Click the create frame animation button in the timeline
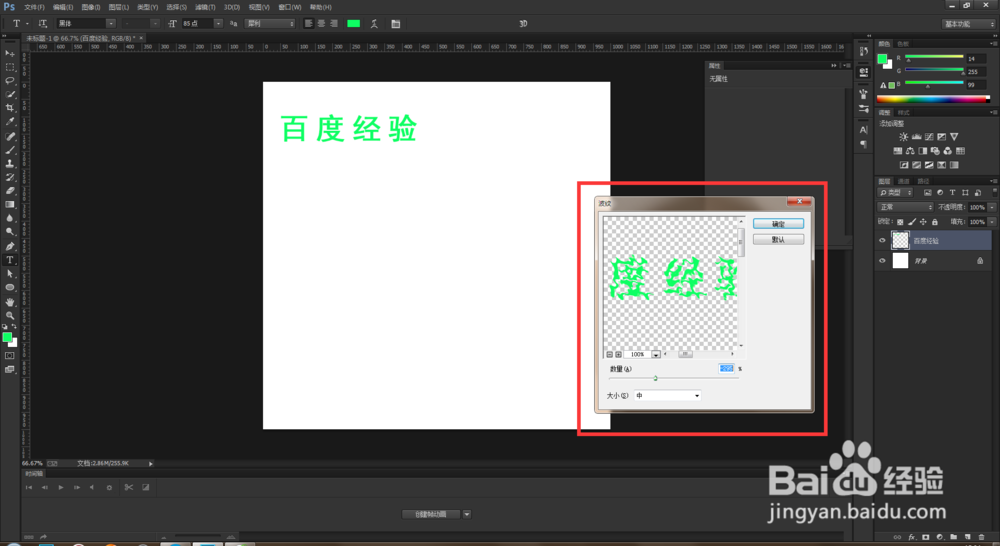Viewport: 1000px width, 546px height. pyautogui.click(x=431, y=514)
